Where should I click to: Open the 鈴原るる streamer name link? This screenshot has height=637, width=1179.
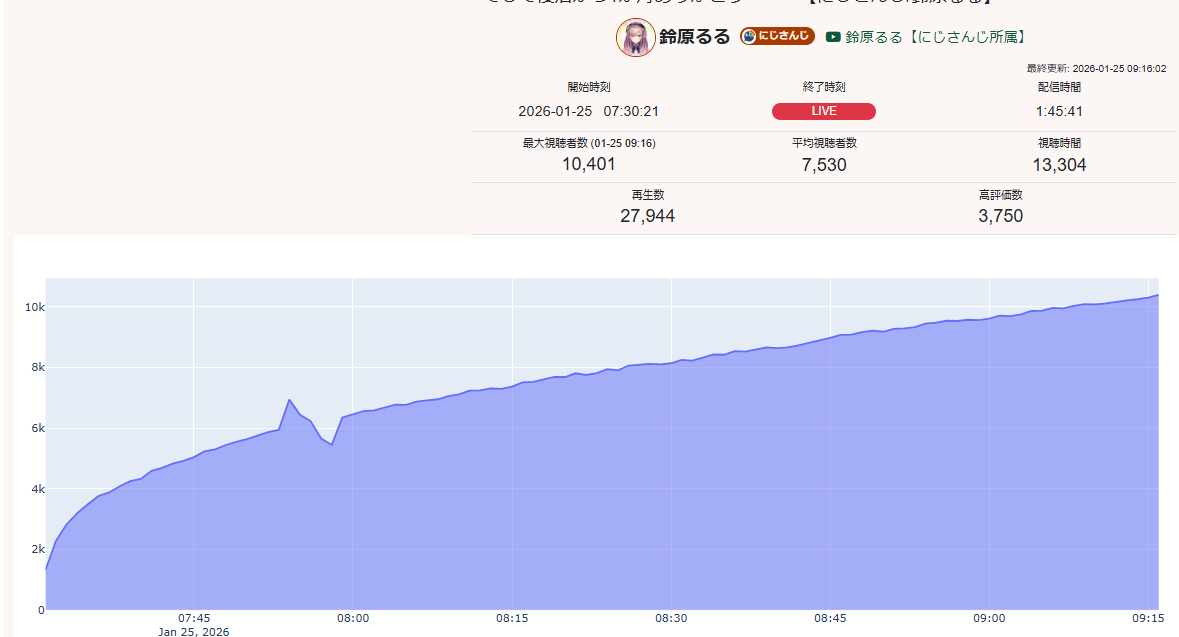694,37
